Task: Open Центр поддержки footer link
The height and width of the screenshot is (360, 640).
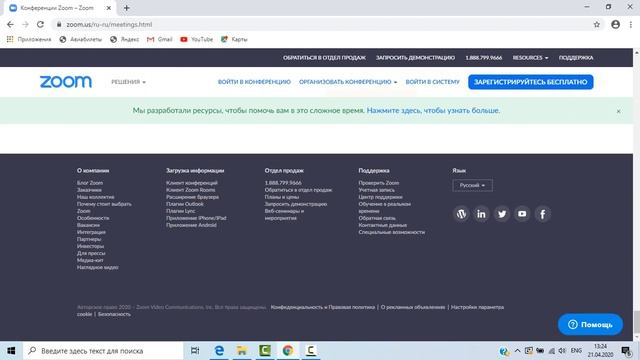Action: coord(380,197)
